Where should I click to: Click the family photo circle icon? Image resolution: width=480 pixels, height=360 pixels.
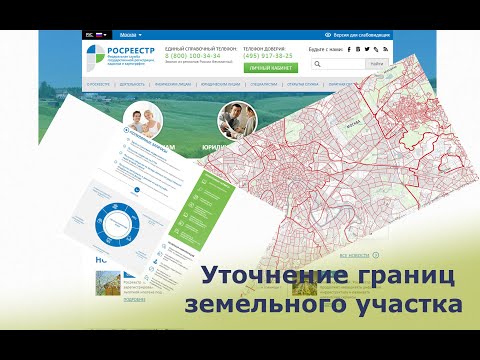(143, 120)
